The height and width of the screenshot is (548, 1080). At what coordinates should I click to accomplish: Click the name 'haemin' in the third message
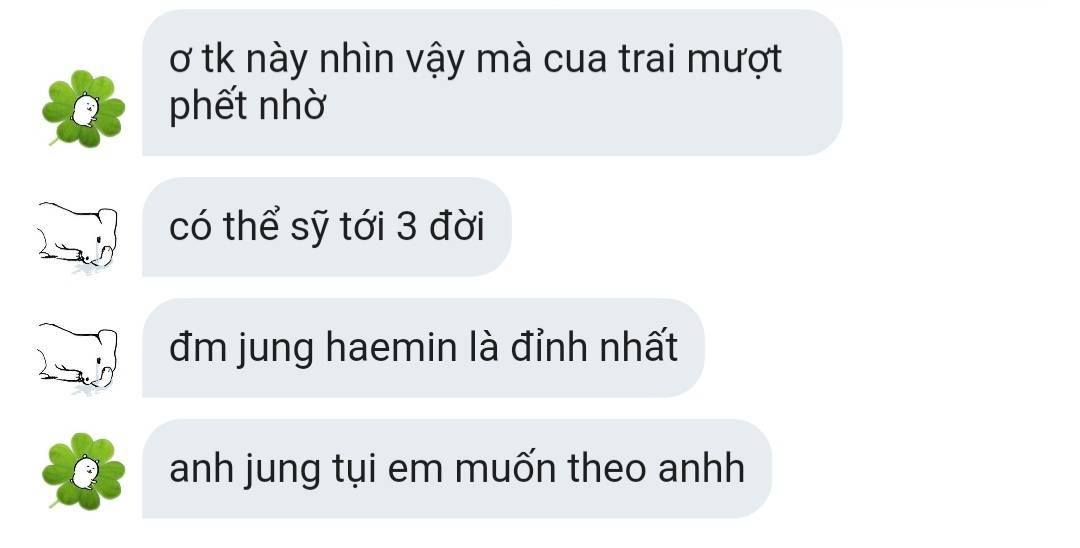[391, 347]
